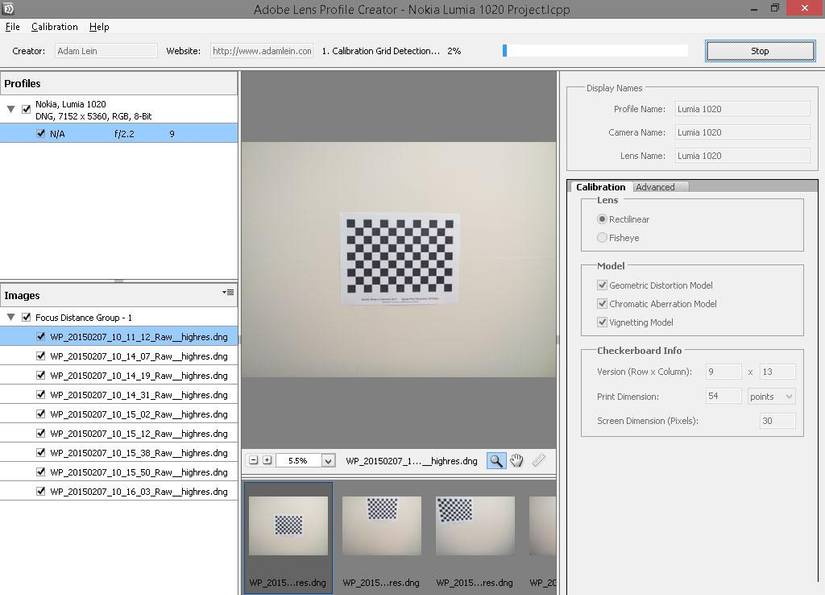Toggle Geometric Distortion Model checkbox

tap(602, 285)
